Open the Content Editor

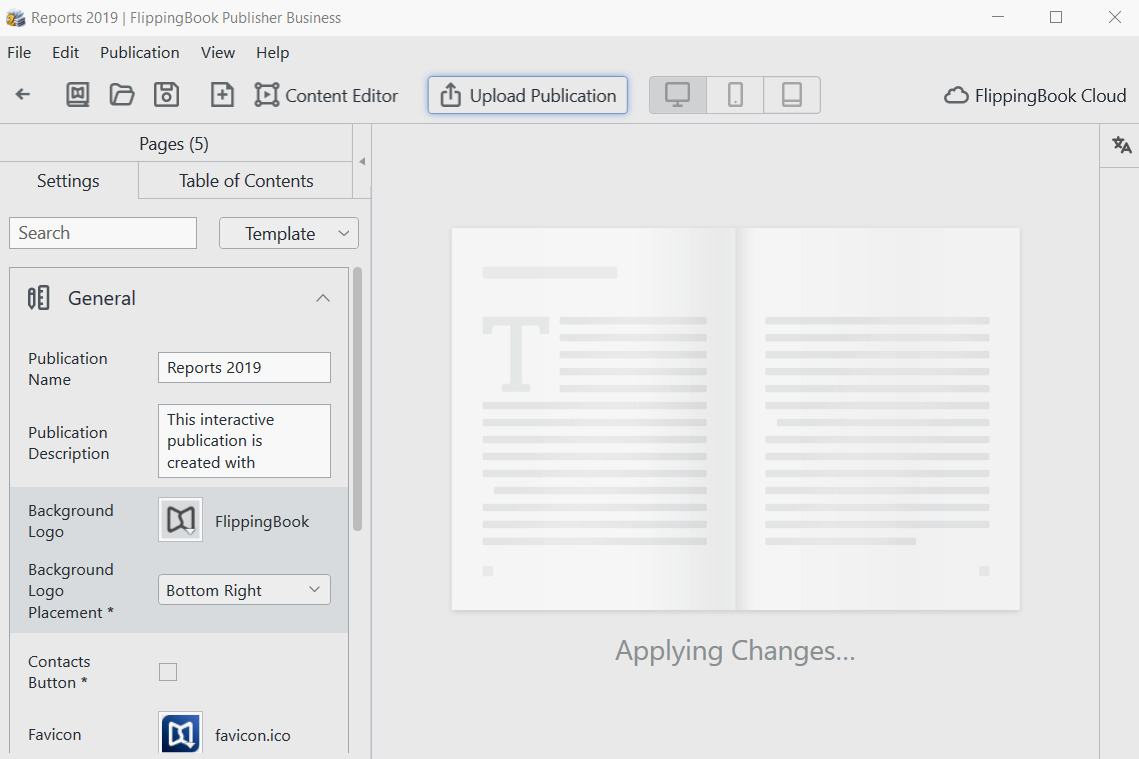point(326,95)
